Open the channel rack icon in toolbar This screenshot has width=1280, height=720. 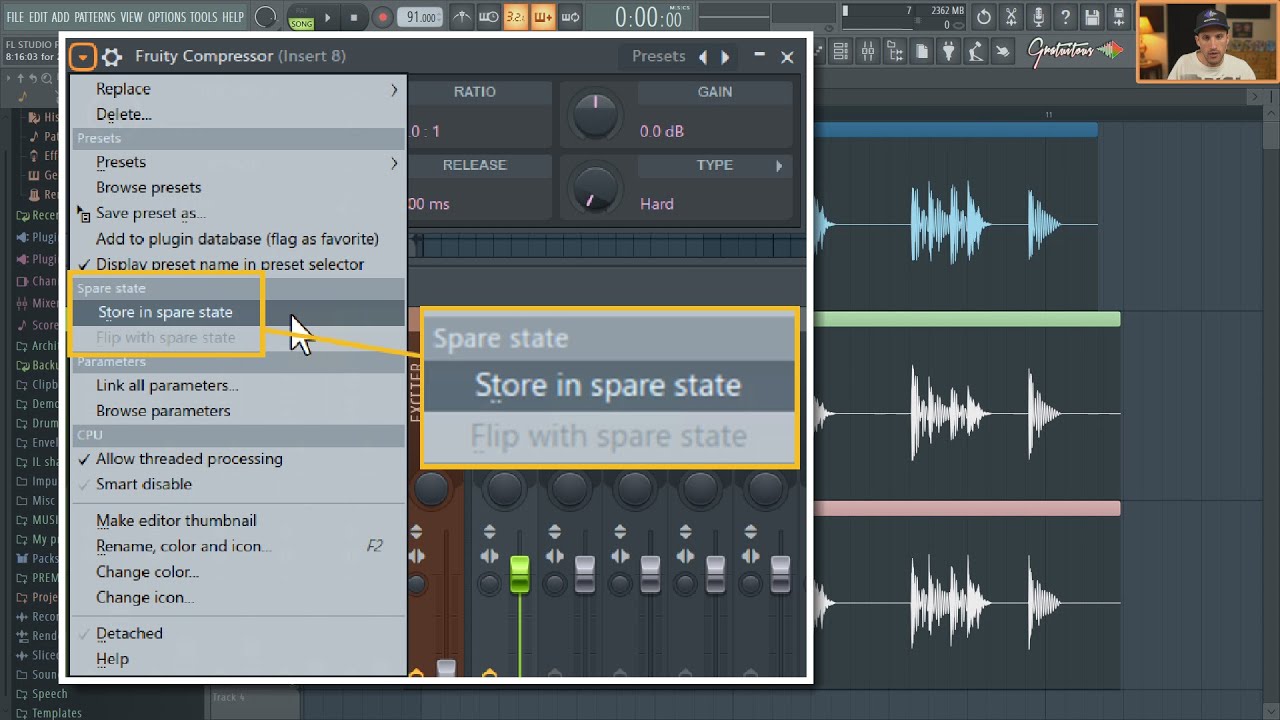(x=841, y=52)
